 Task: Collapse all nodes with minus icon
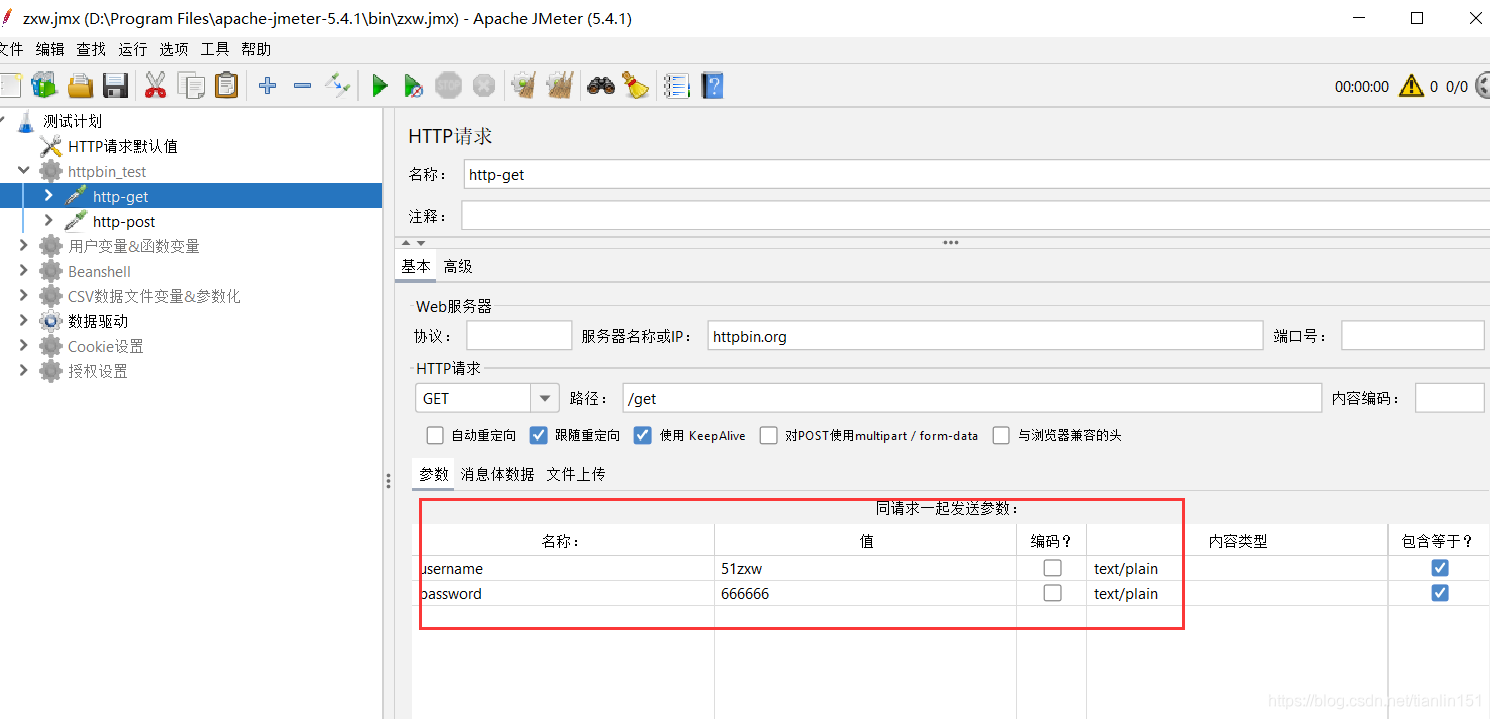click(302, 86)
